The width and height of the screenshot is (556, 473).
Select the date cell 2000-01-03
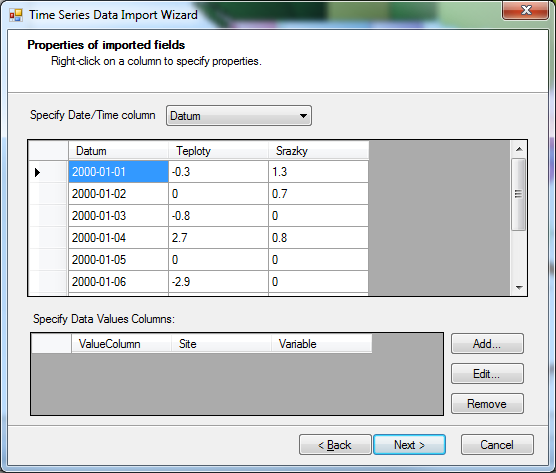coord(118,216)
